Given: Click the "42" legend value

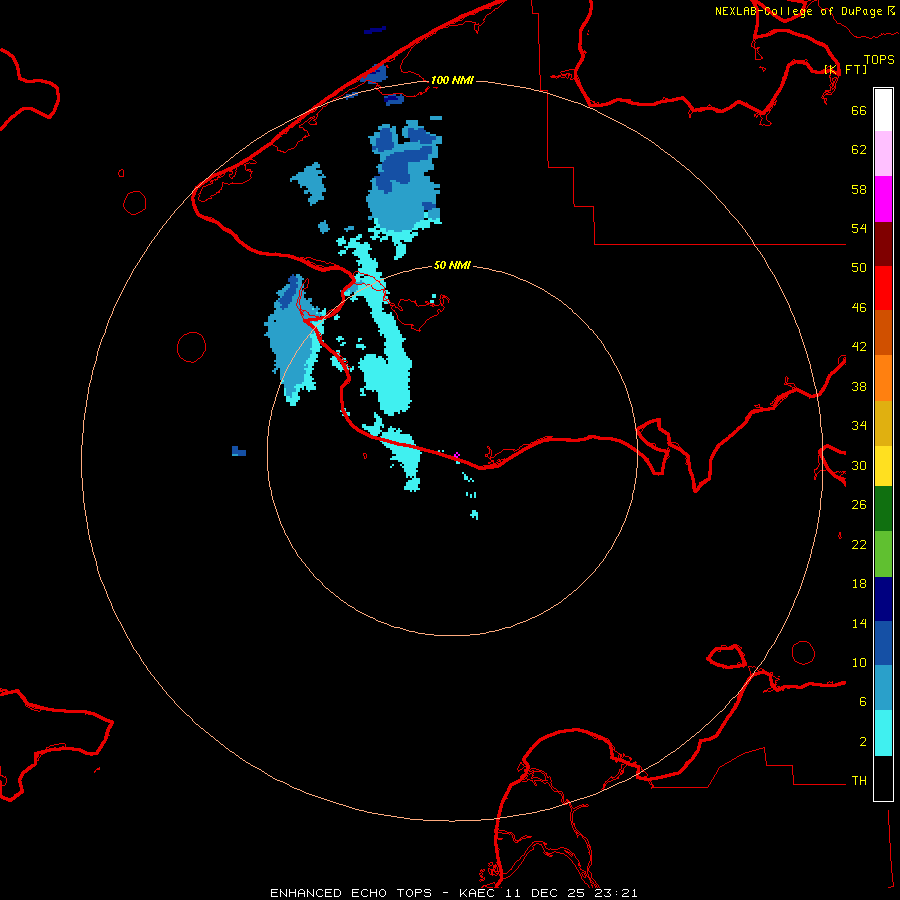Looking at the screenshot, I should click(859, 347).
